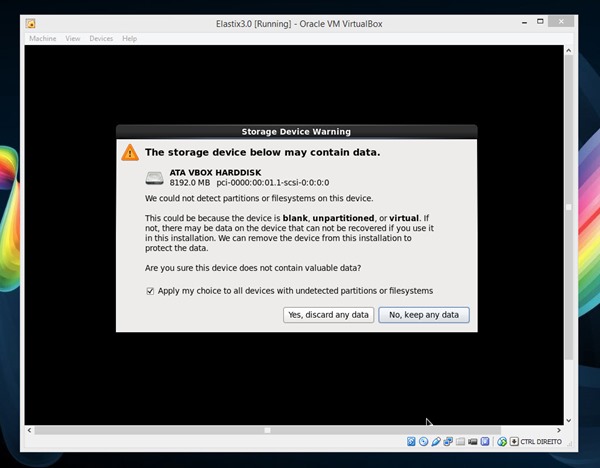Viewport: 600px width, 468px height.
Task: Click the orange warning triangle icon
Action: click(130, 153)
